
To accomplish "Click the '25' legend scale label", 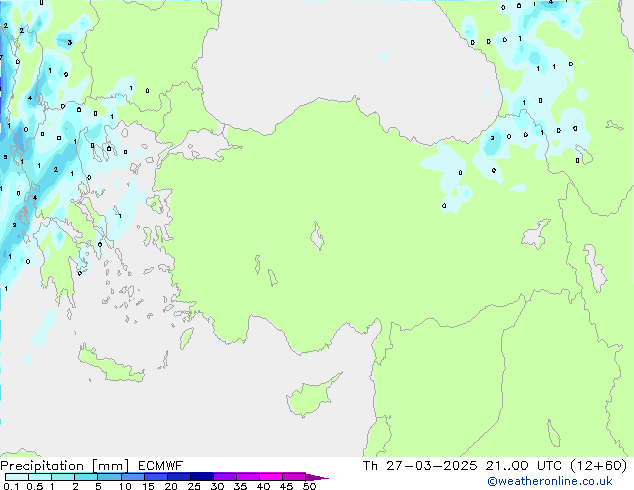I will pos(194,486).
